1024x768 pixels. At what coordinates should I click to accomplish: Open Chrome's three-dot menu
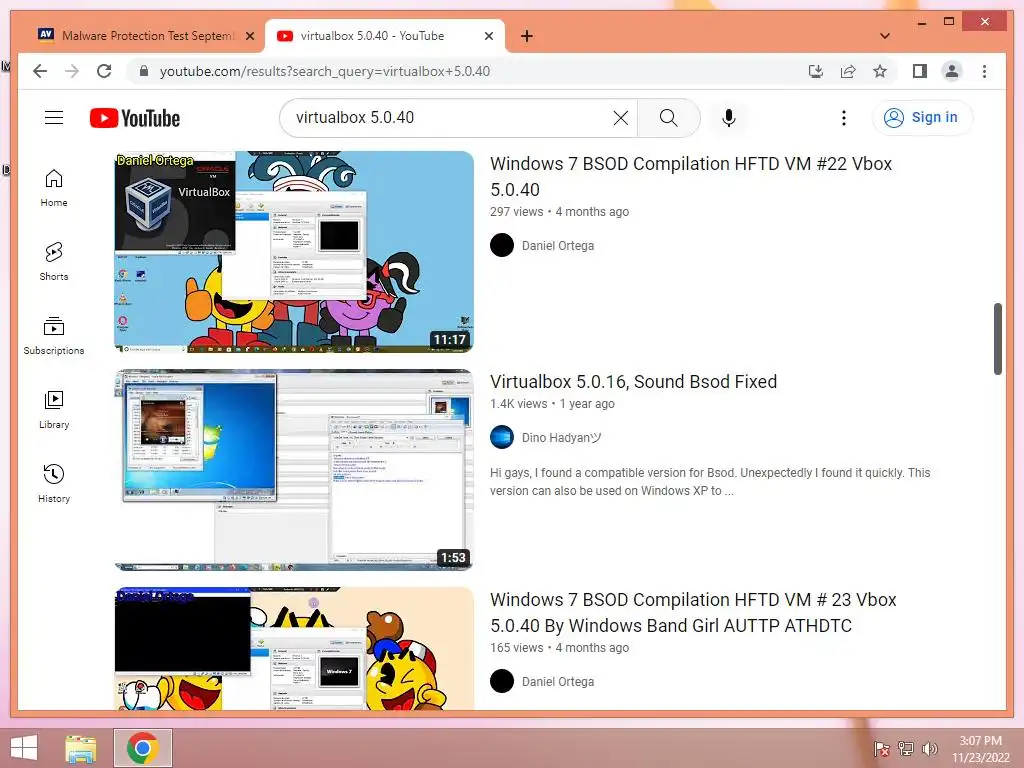(x=984, y=71)
